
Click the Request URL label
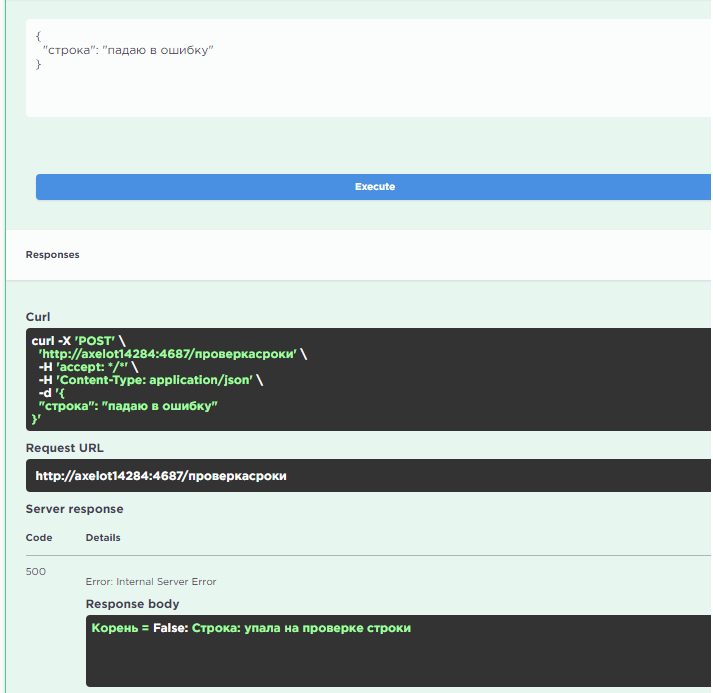point(64,448)
